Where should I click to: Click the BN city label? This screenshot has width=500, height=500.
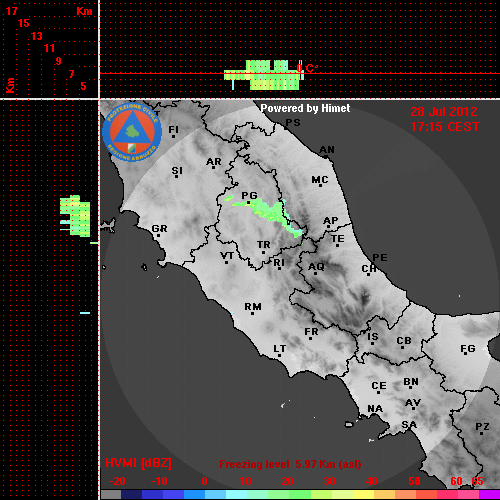point(411,382)
